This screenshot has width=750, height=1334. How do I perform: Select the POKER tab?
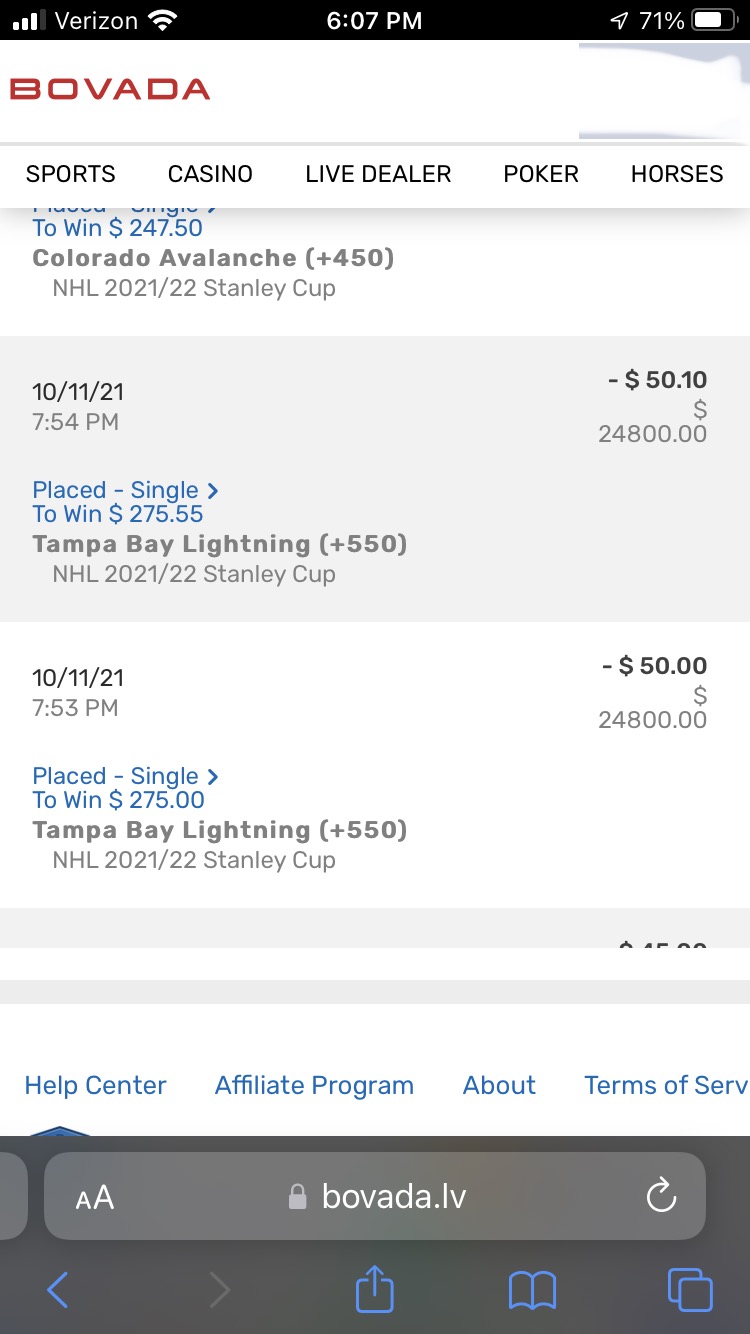pyautogui.click(x=541, y=174)
